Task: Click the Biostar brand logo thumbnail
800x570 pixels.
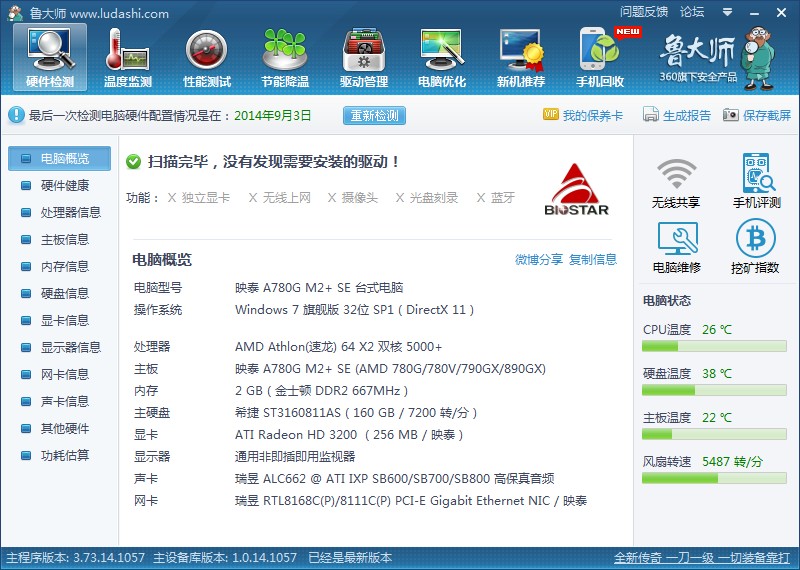Action: (577, 189)
